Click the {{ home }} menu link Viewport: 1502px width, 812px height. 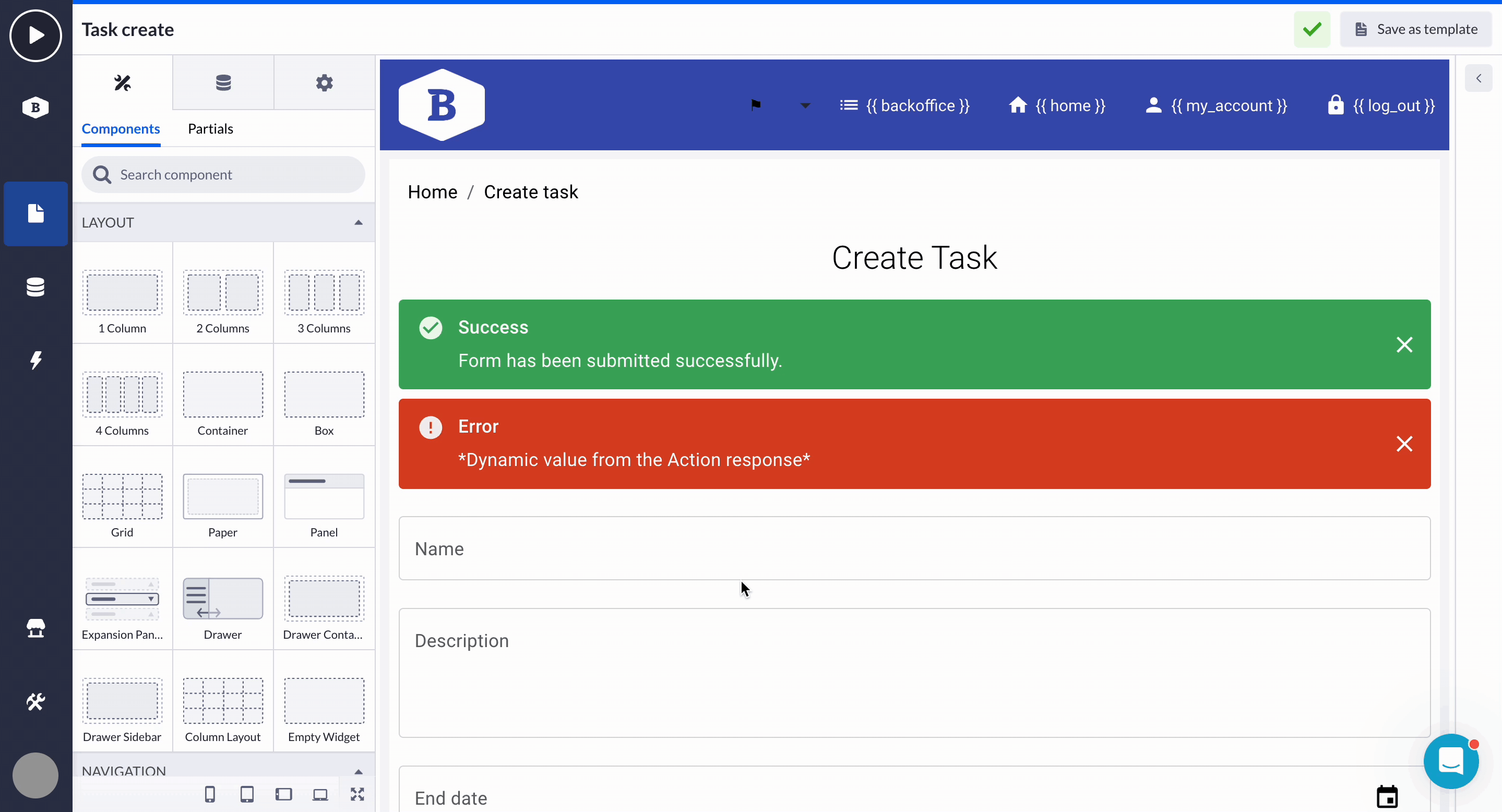coord(1057,105)
